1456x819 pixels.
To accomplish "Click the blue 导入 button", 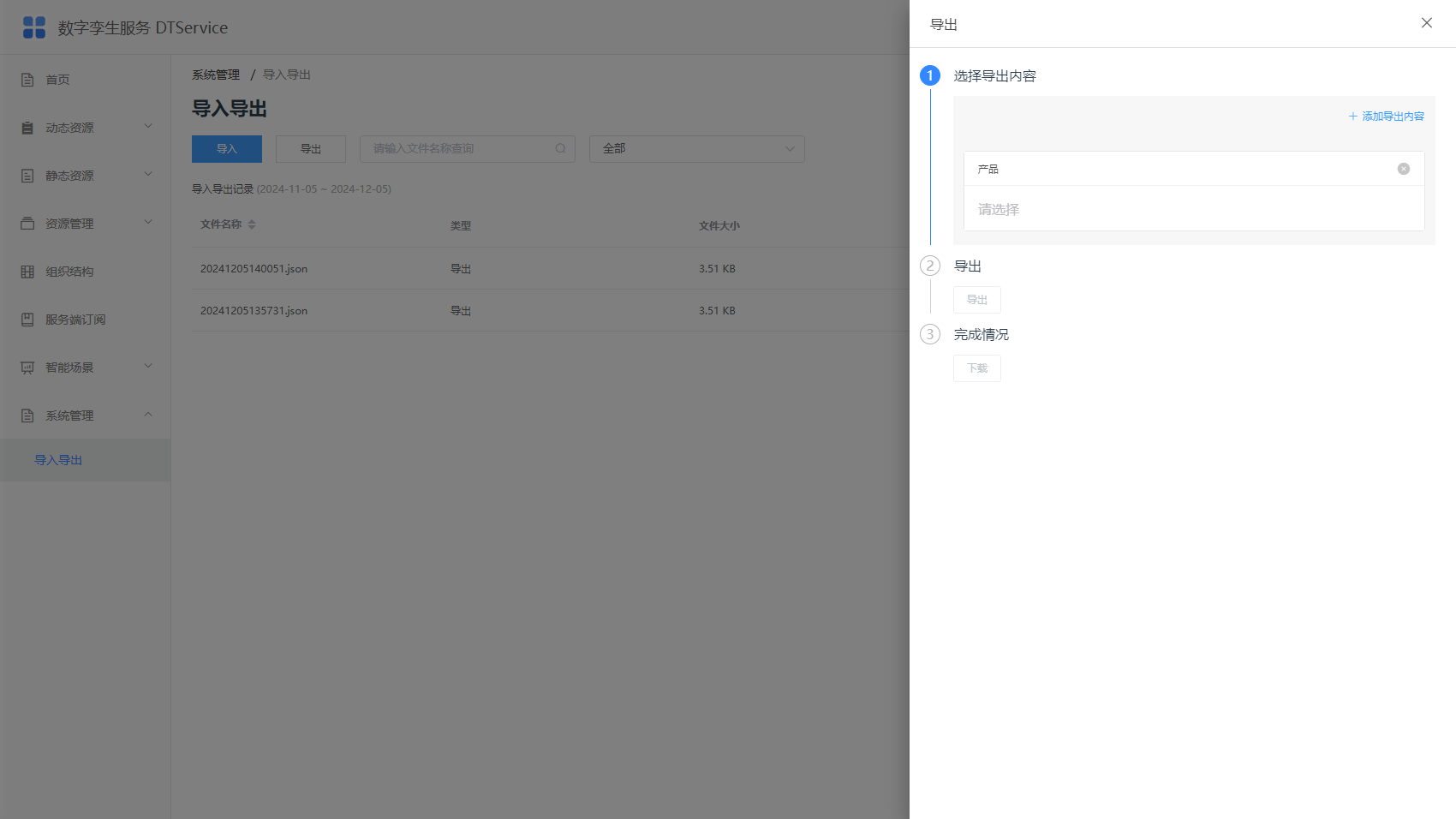I will pyautogui.click(x=227, y=148).
